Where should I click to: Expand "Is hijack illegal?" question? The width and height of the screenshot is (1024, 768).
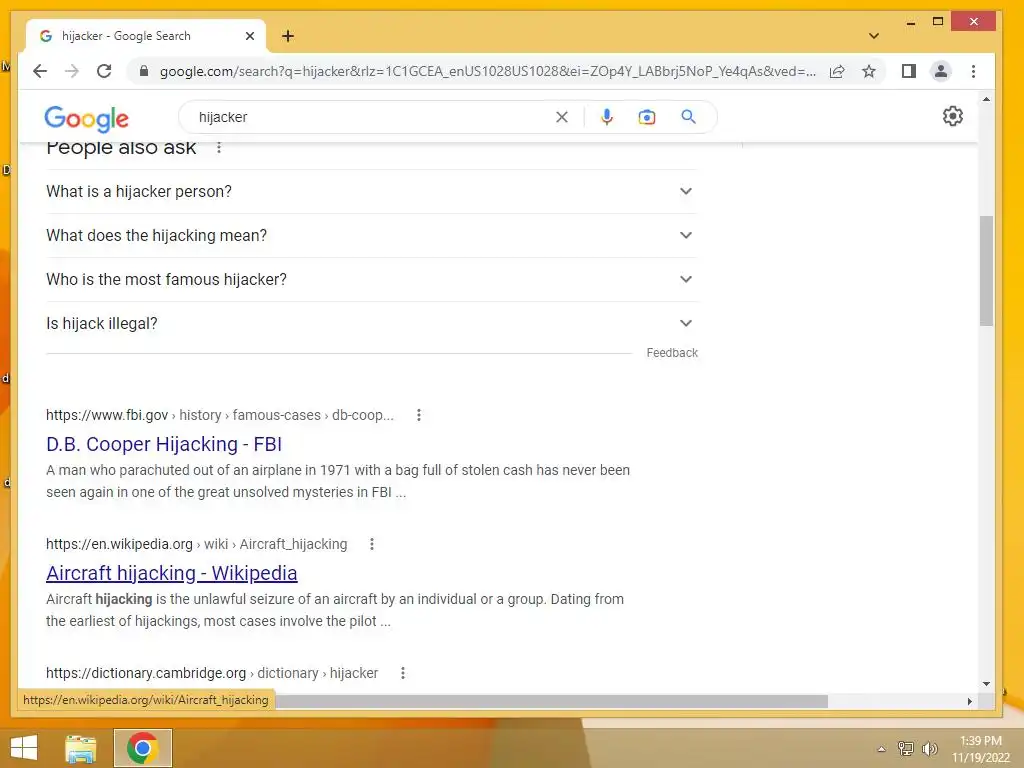[371, 323]
